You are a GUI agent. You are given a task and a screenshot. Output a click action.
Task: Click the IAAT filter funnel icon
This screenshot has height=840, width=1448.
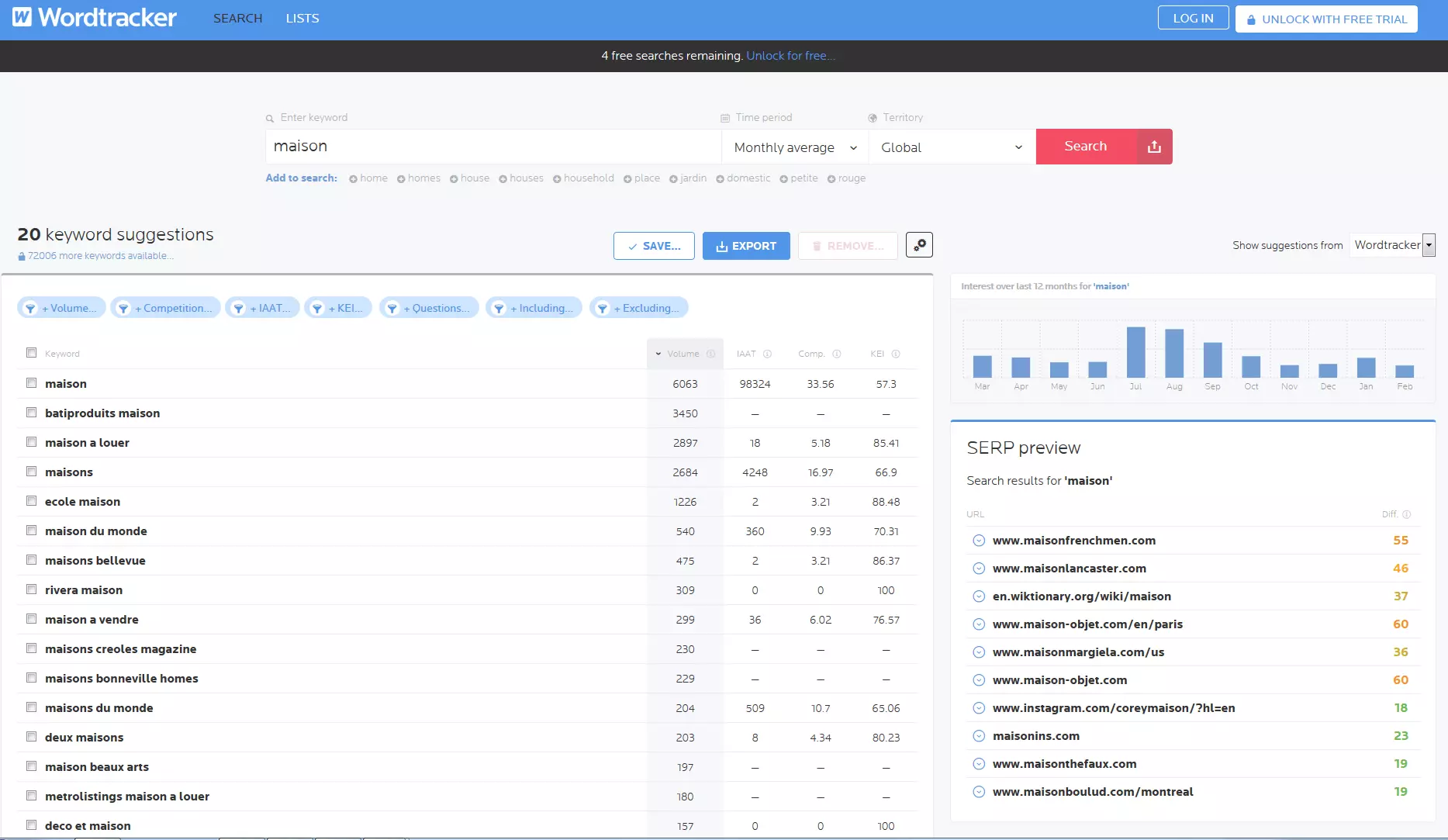coord(238,308)
